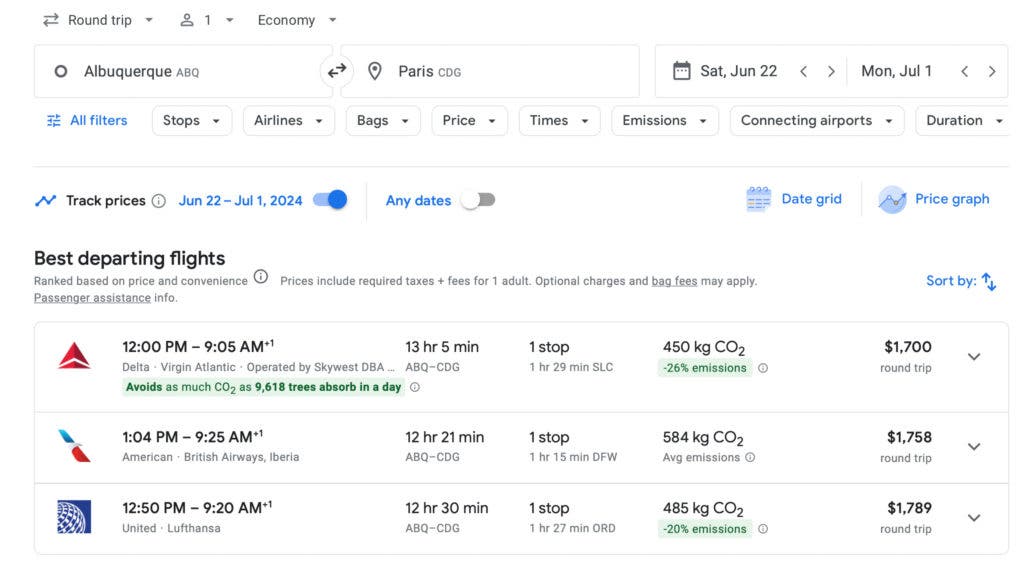Open the bag fees link
Screen dimensions: 1024x576
(x=675, y=281)
